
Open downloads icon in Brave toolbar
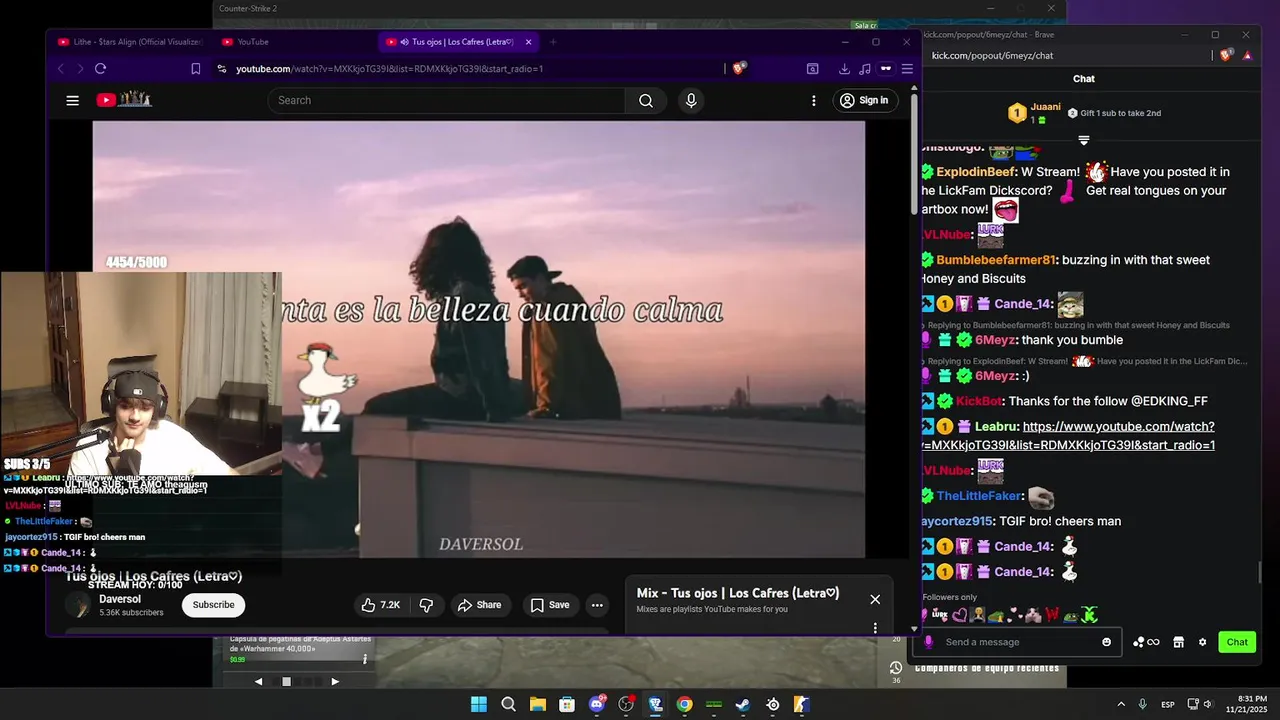(x=844, y=69)
